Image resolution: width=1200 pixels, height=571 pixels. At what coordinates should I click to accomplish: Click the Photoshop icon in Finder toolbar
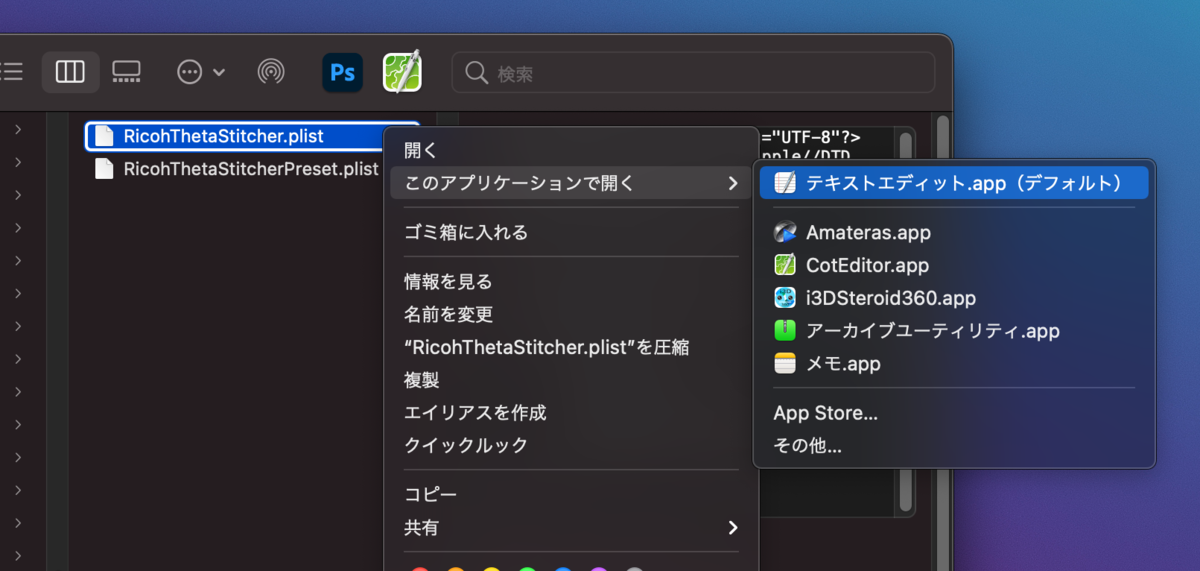pyautogui.click(x=343, y=72)
